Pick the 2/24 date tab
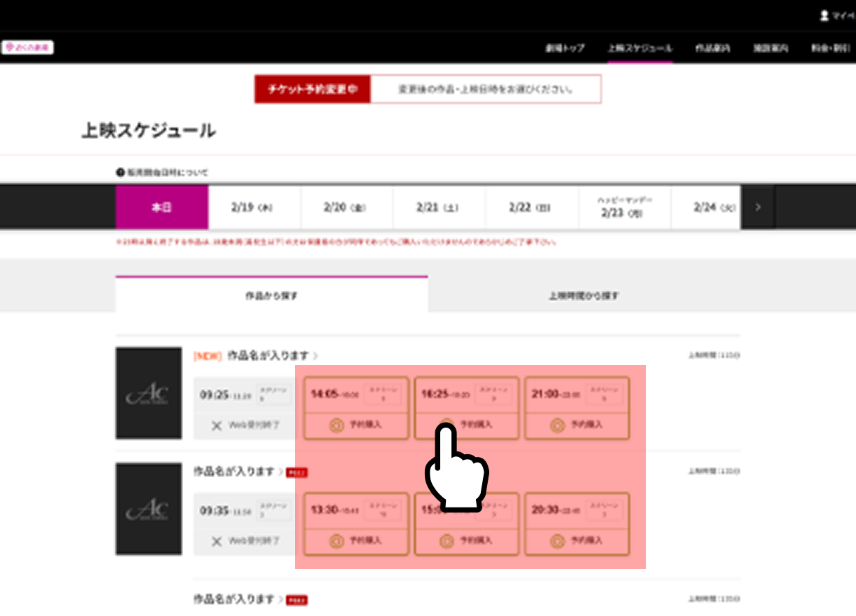The height and width of the screenshot is (616, 856). [706, 207]
